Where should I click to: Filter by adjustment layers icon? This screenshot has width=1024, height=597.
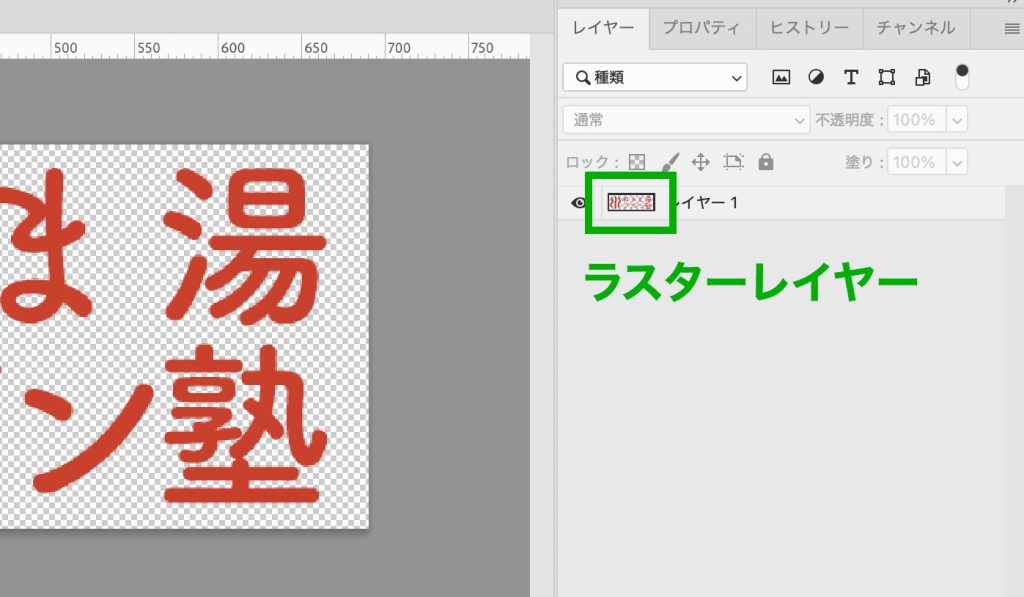816,77
